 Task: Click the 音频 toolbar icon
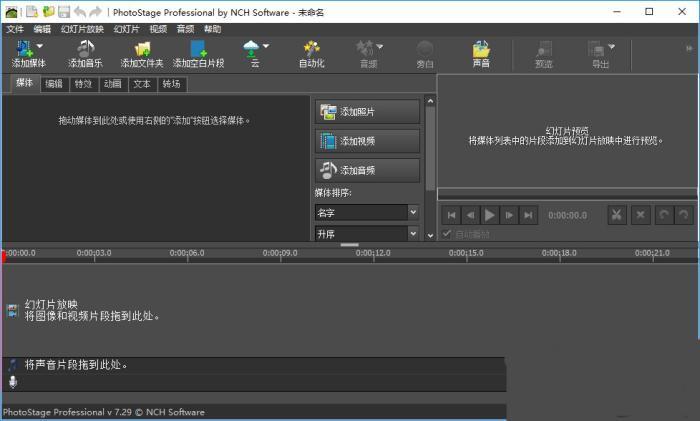click(365, 48)
